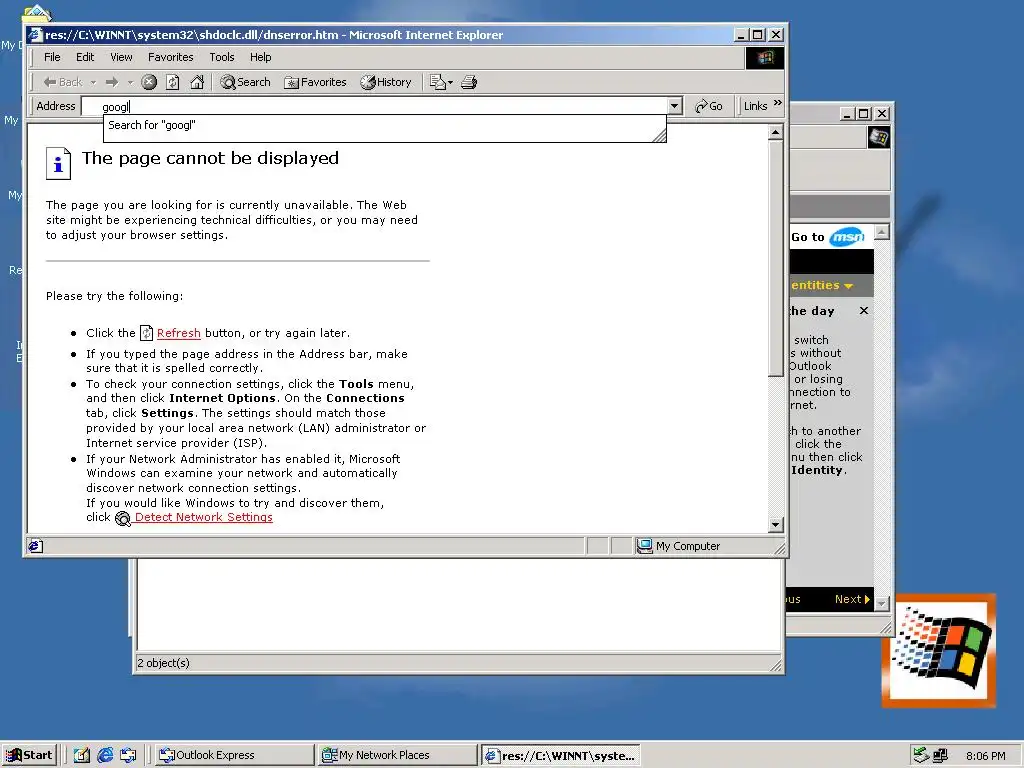Click the Outlook Express scroll up arrow
Viewport: 1024px width, 768px height.
(x=882, y=232)
